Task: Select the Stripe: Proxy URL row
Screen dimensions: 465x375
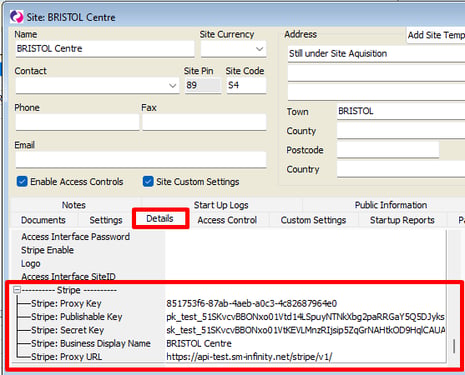Action: pyautogui.click(x=228, y=357)
